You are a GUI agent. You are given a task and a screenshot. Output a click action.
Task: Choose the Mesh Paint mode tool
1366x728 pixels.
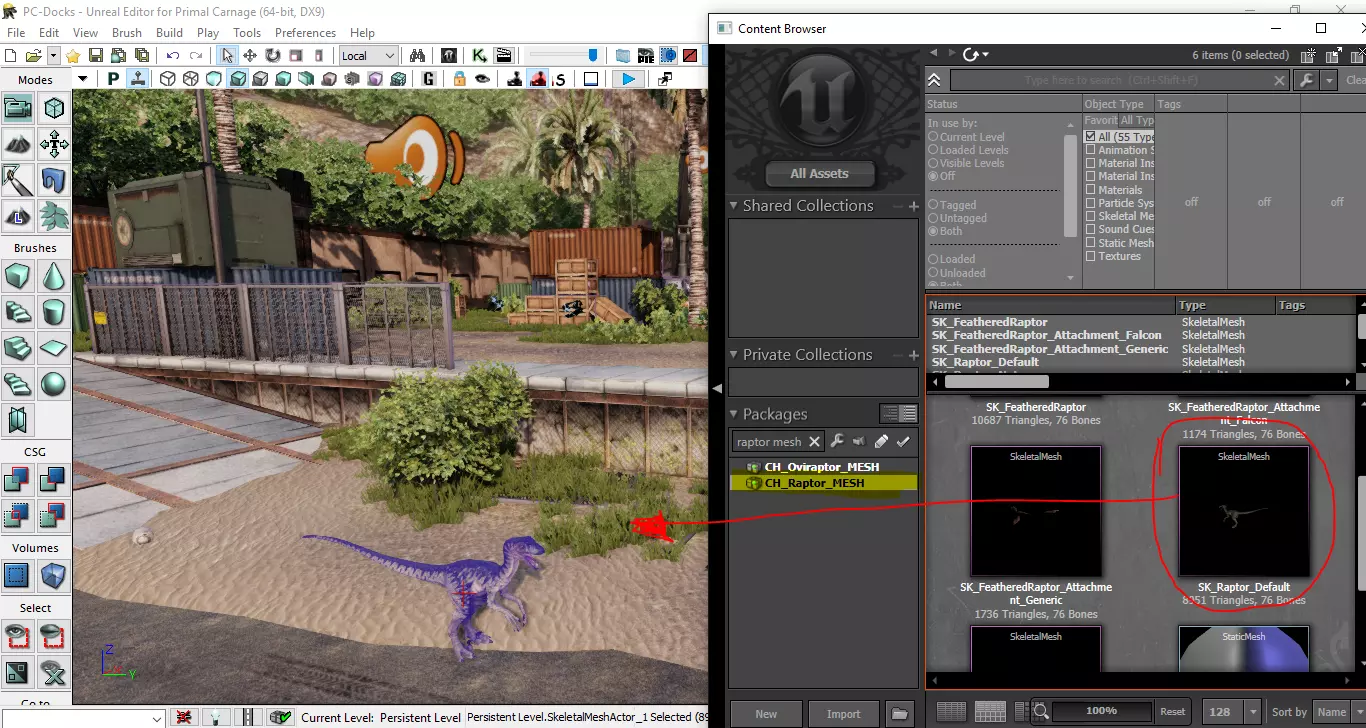pos(18,180)
